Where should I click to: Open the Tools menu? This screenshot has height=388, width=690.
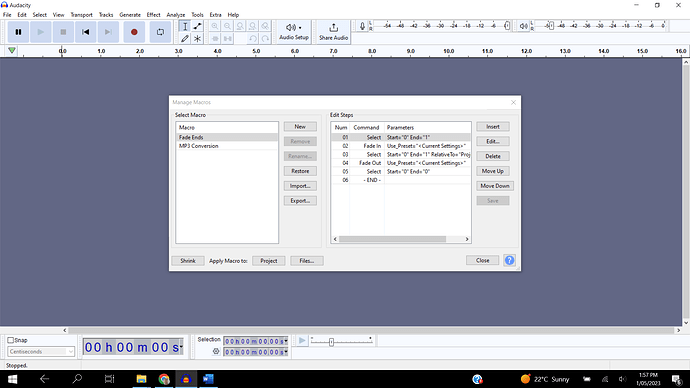(197, 15)
